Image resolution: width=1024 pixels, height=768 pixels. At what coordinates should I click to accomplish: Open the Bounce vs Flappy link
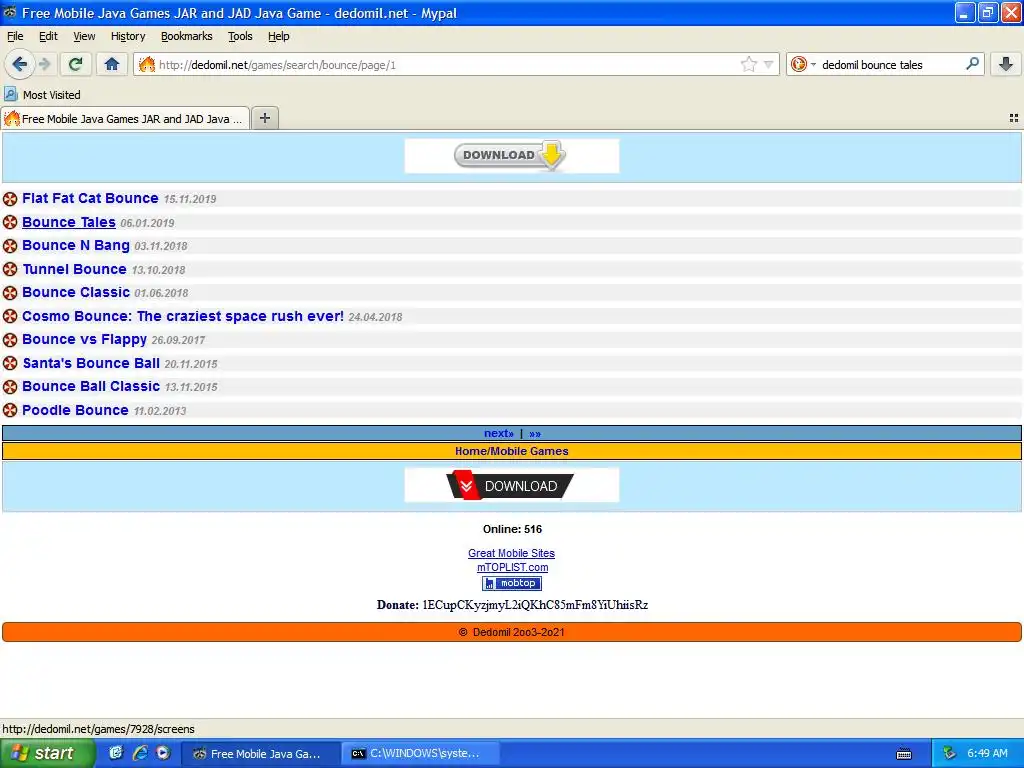(84, 340)
